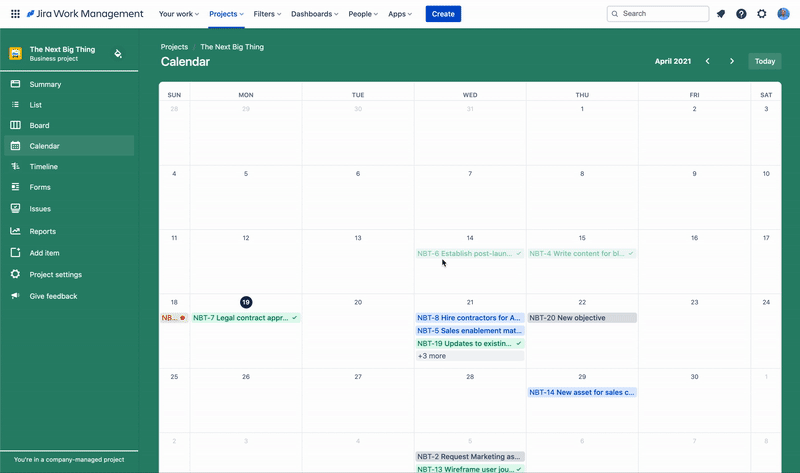The image size is (800, 473).
Task: Open the help question mark icon
Action: tap(741, 14)
